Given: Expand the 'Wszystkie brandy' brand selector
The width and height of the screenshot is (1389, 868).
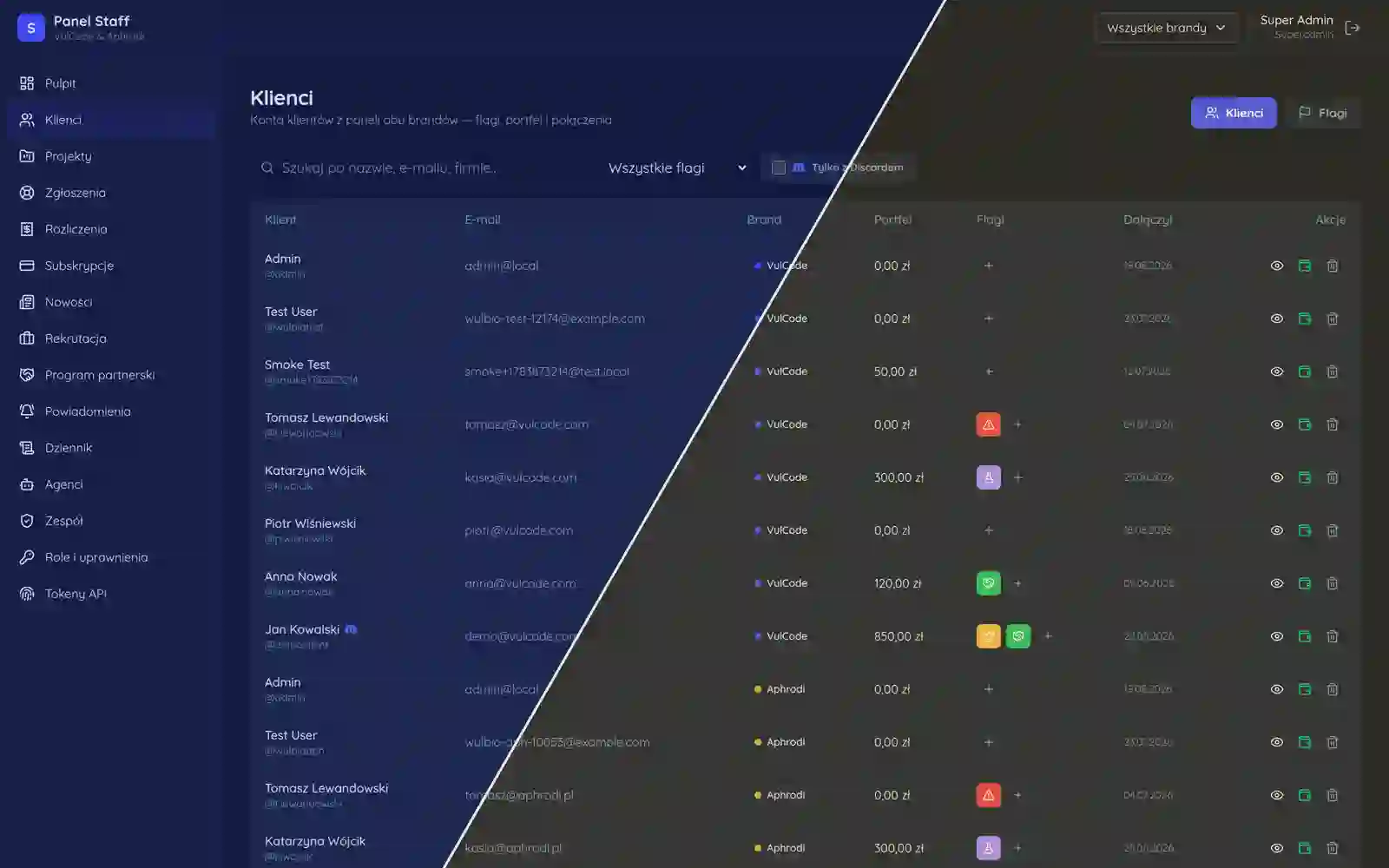Looking at the screenshot, I should point(1166,28).
